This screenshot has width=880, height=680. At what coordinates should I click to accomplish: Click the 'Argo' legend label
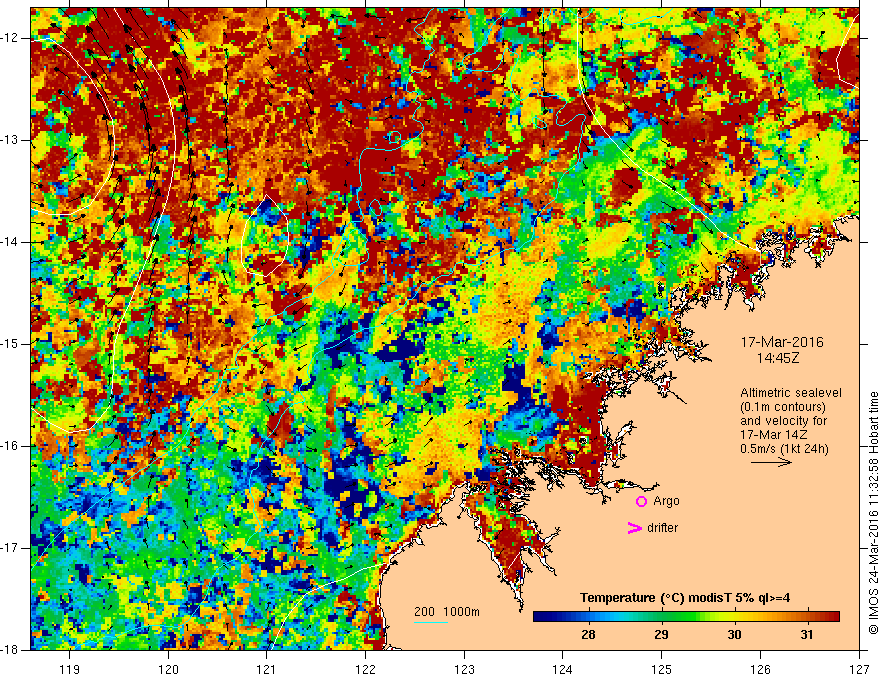tap(666, 501)
